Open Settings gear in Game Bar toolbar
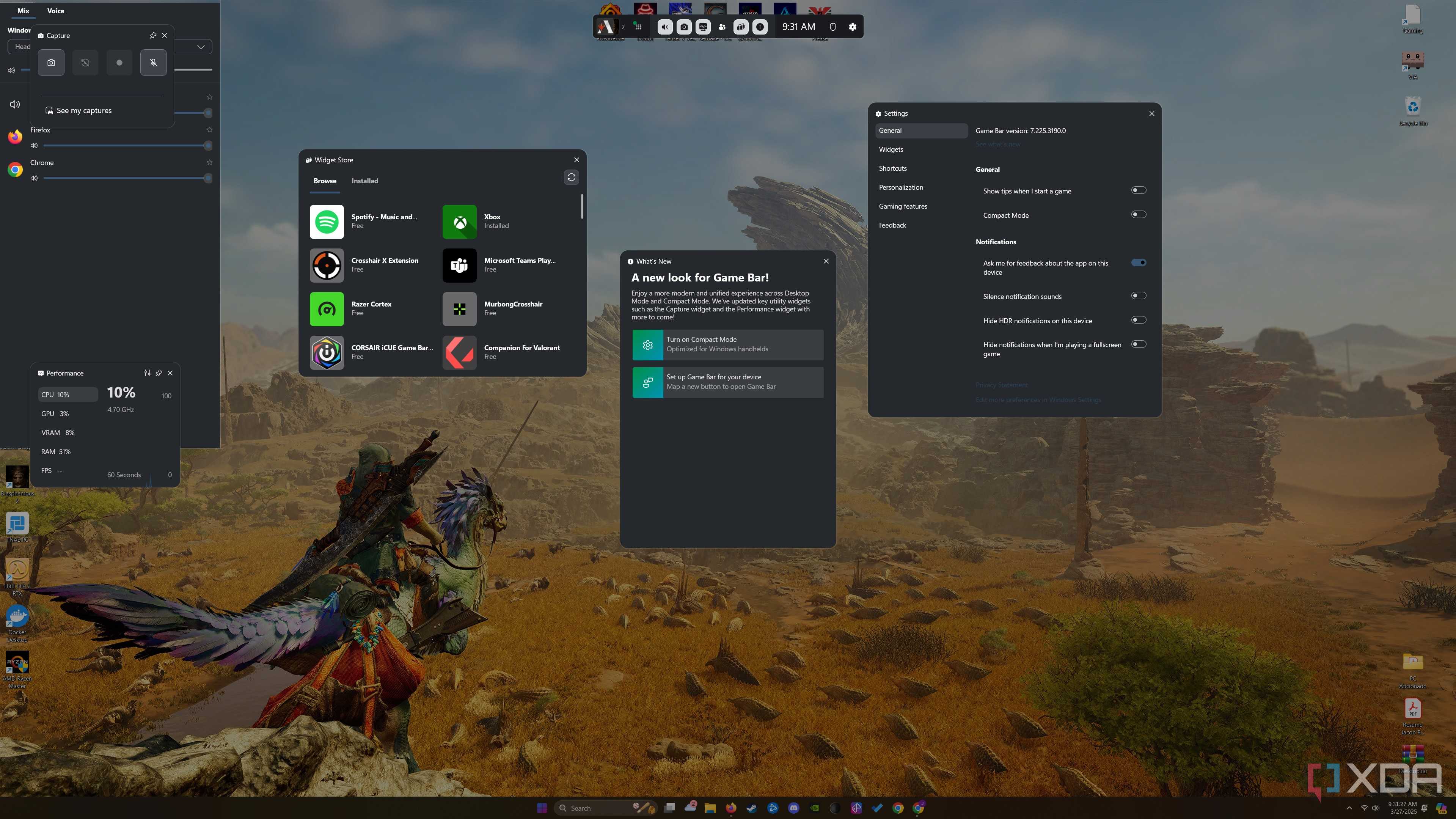The image size is (1456, 819). coord(852,27)
